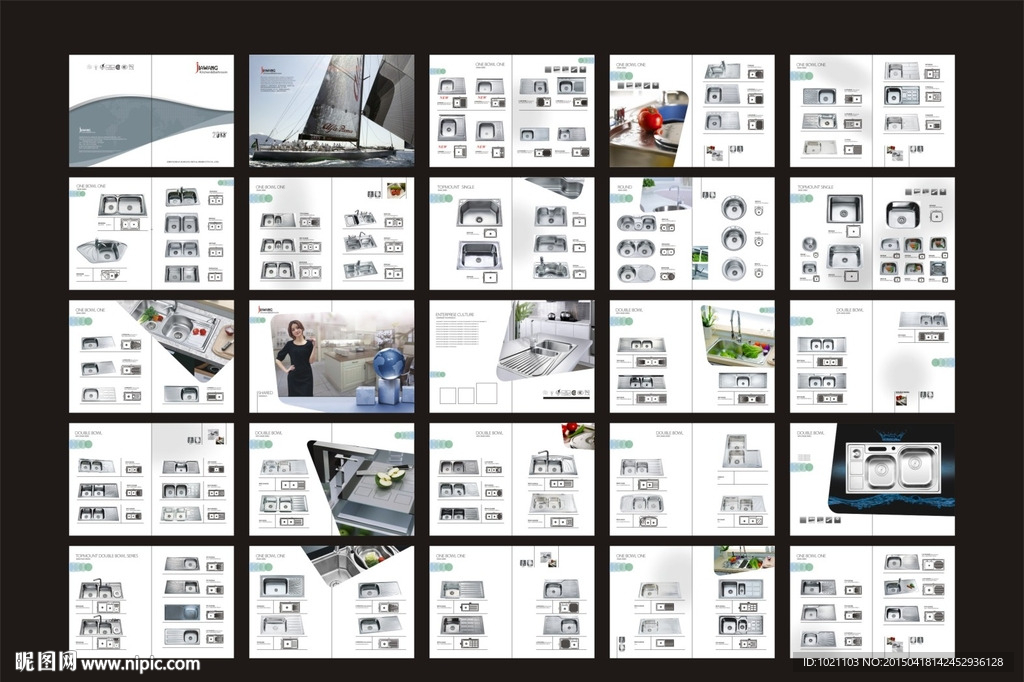Click the certification icons row atop the cover
This screenshot has height=682, width=1024.
click(x=111, y=67)
